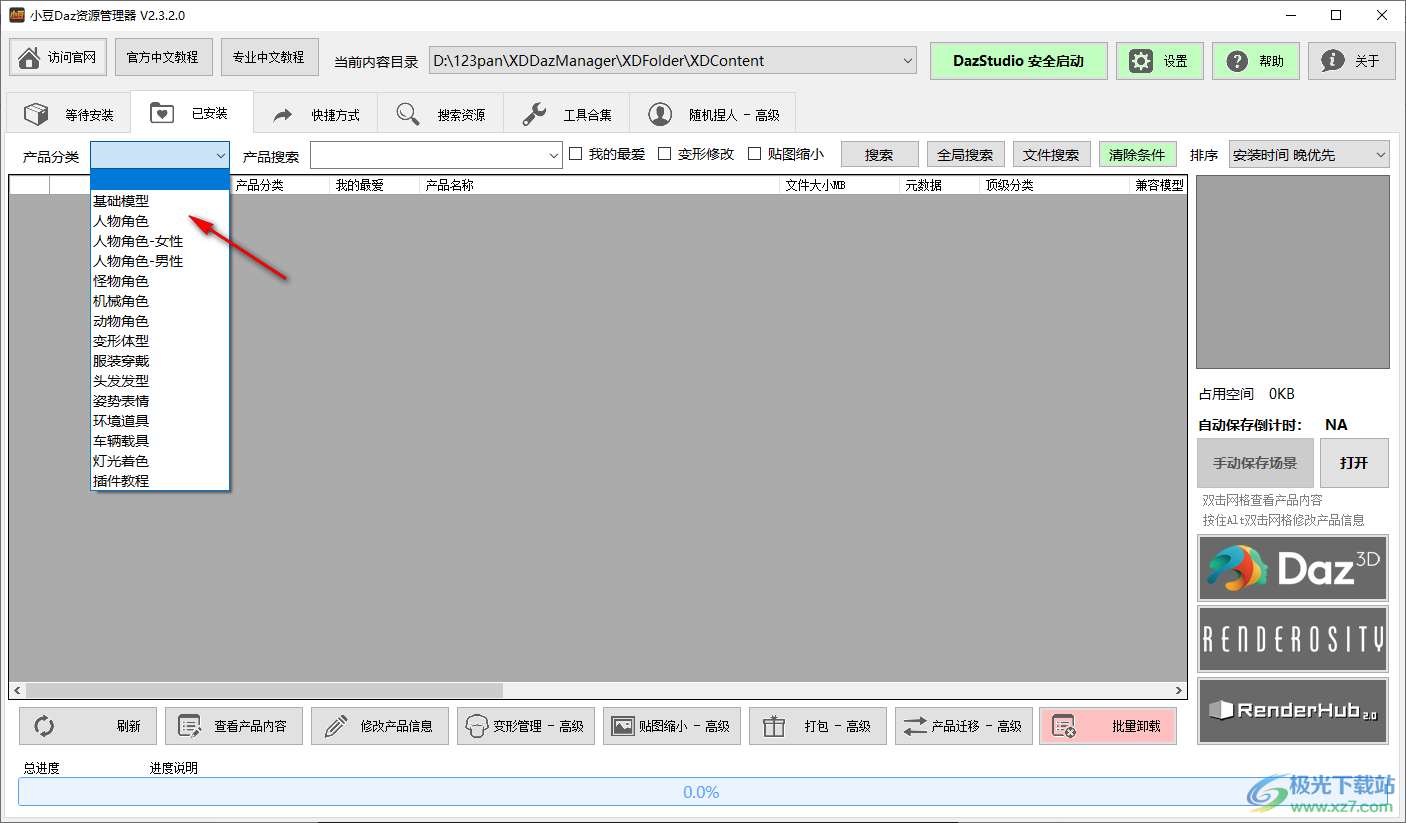Image resolution: width=1406 pixels, height=823 pixels.
Task: Click the head icon on 变形管理 - 高级
Action: [476, 726]
